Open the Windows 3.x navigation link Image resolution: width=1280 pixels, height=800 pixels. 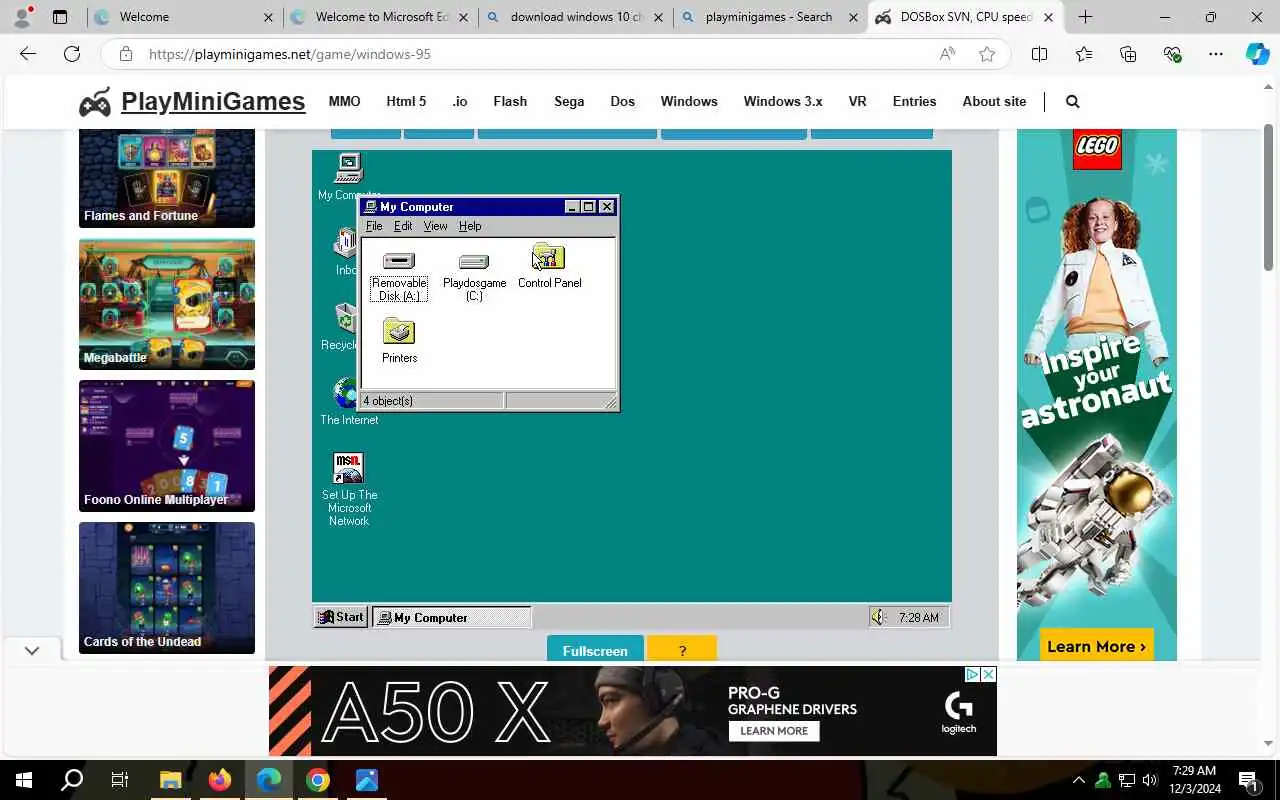coord(783,101)
